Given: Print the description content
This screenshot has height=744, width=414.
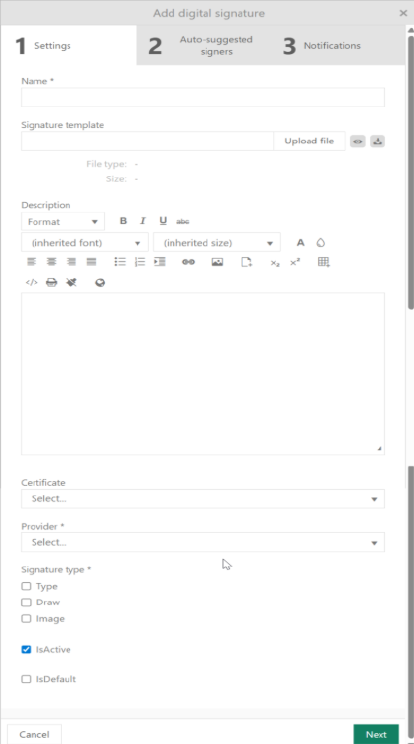Looking at the screenshot, I should (x=51, y=282).
